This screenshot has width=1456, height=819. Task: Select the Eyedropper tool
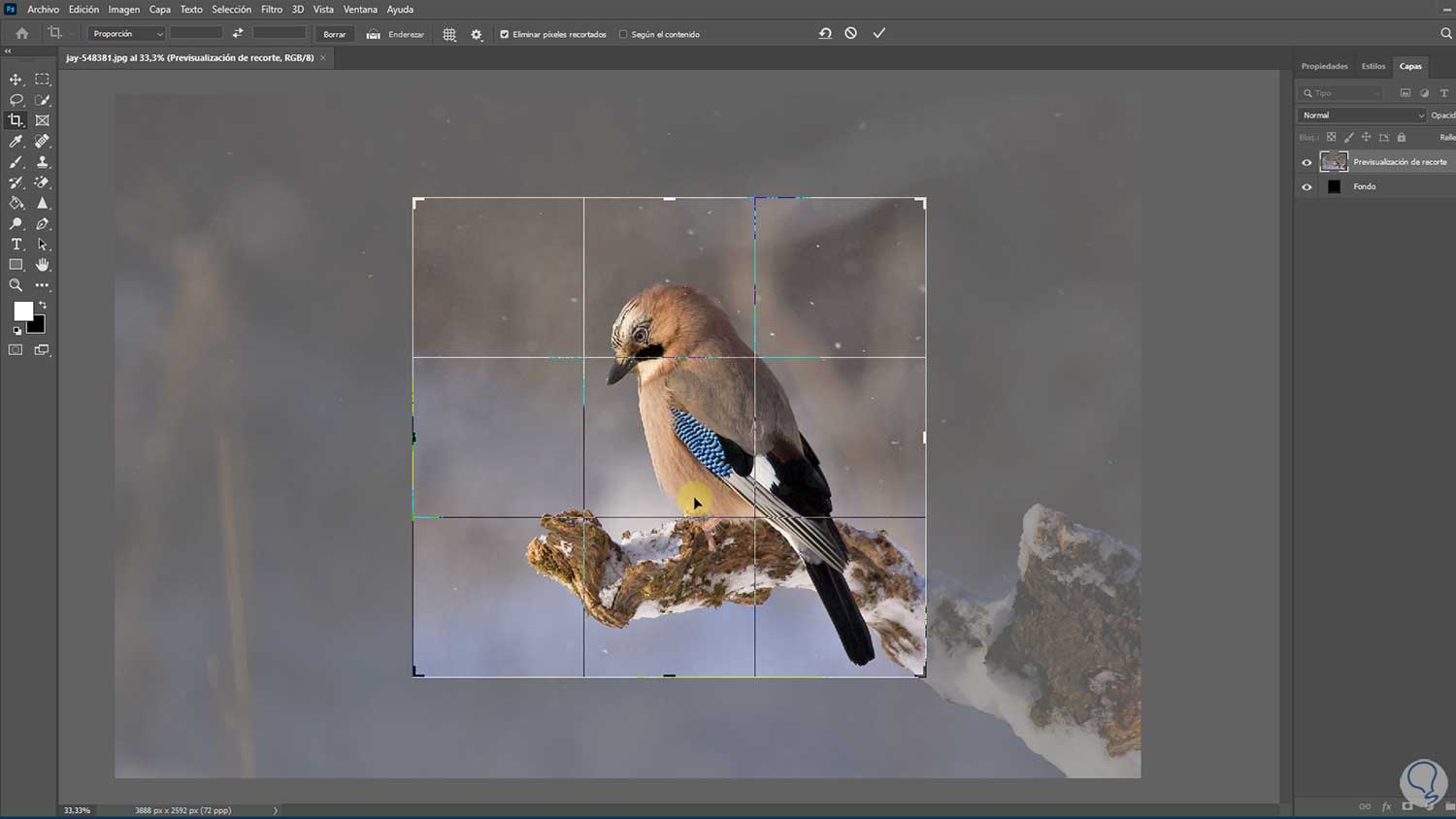coord(16,142)
